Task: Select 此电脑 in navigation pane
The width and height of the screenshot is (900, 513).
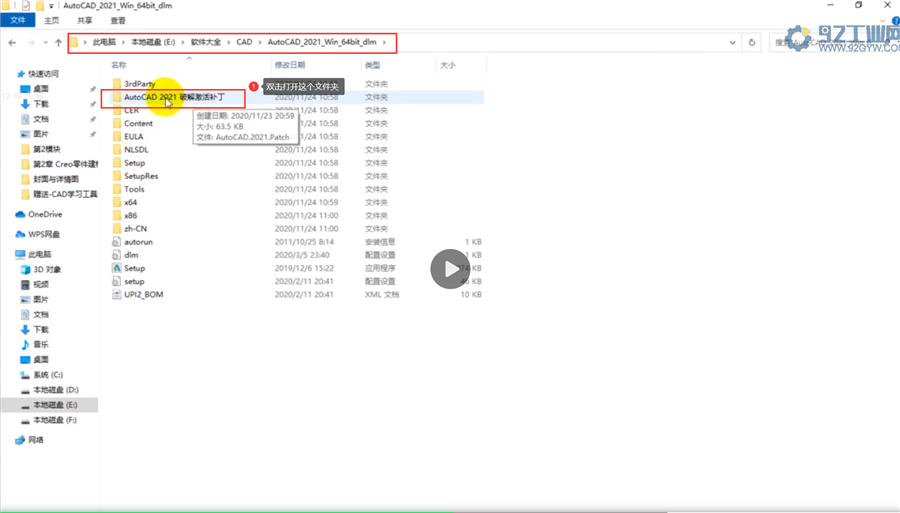Action: click(40, 254)
